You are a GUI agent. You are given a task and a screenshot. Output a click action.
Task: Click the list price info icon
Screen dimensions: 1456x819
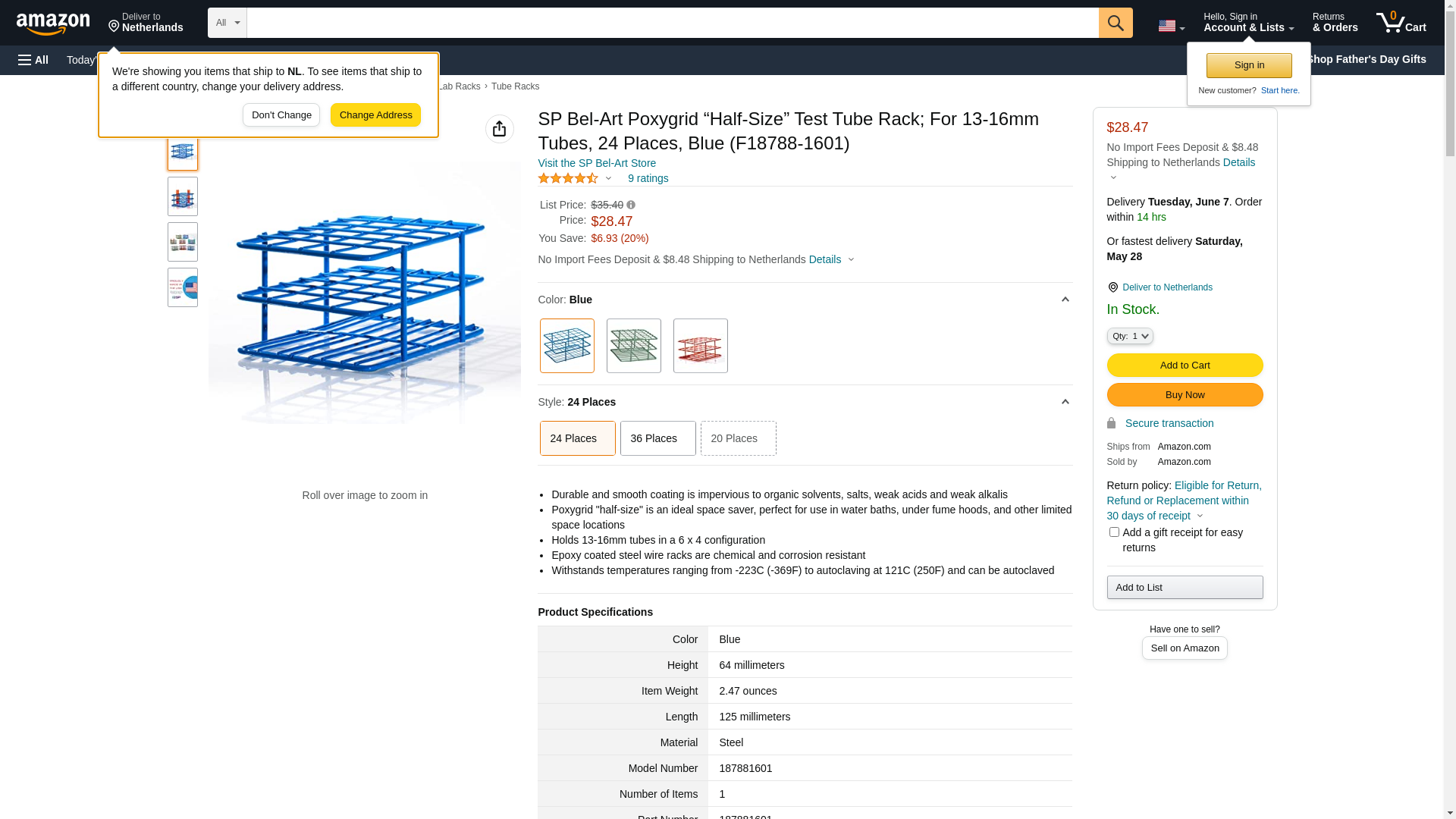[631, 205]
